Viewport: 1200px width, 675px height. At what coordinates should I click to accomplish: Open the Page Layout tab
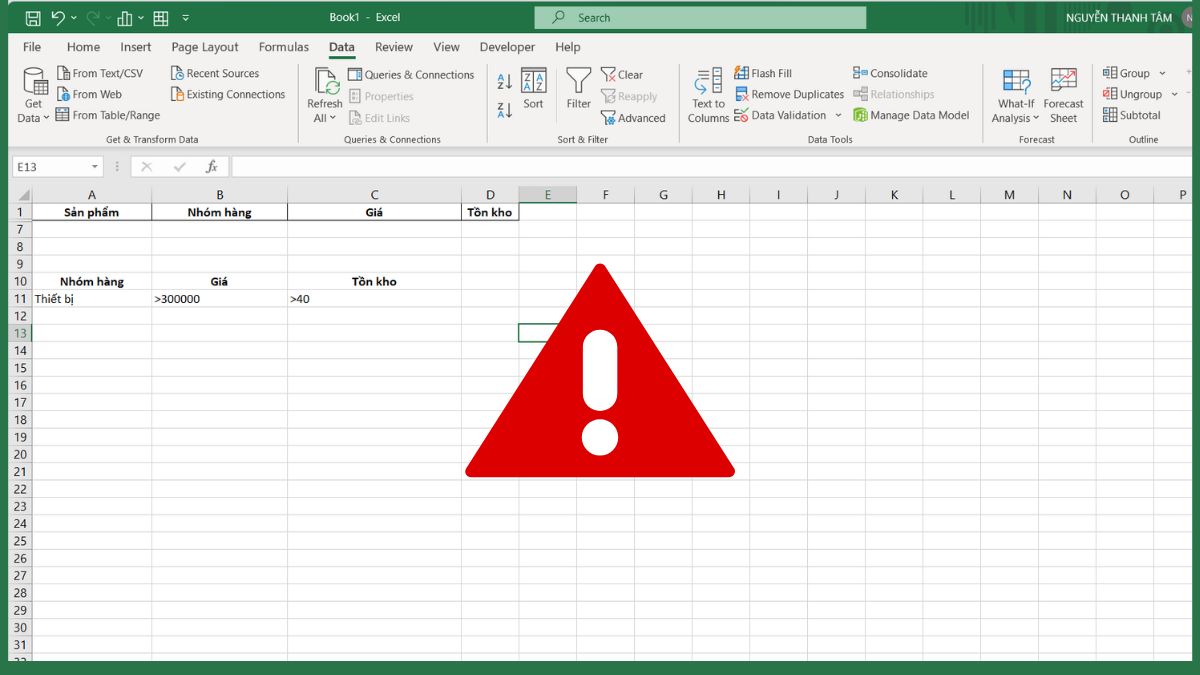click(x=205, y=47)
